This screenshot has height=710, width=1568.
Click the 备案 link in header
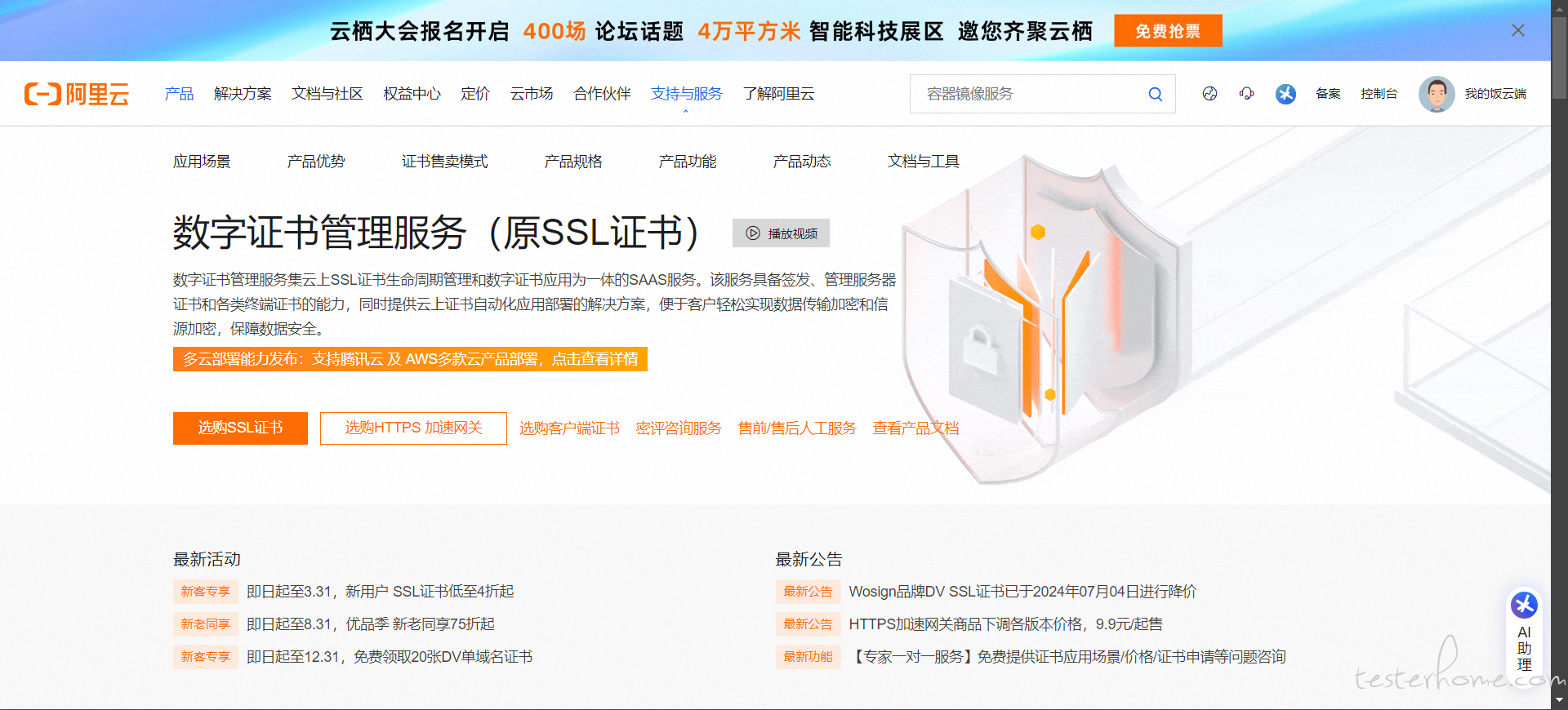point(1328,94)
